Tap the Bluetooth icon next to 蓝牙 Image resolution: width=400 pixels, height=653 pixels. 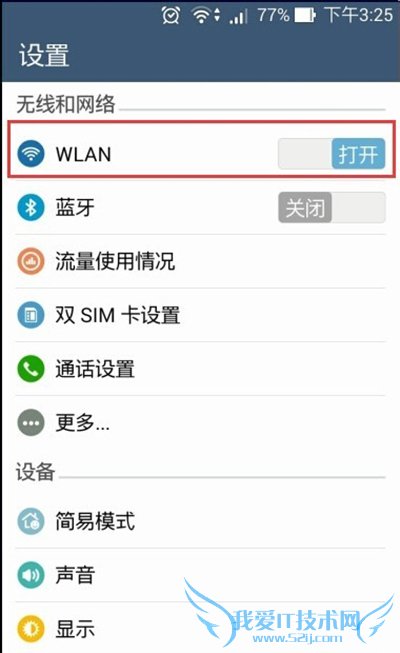[31, 207]
